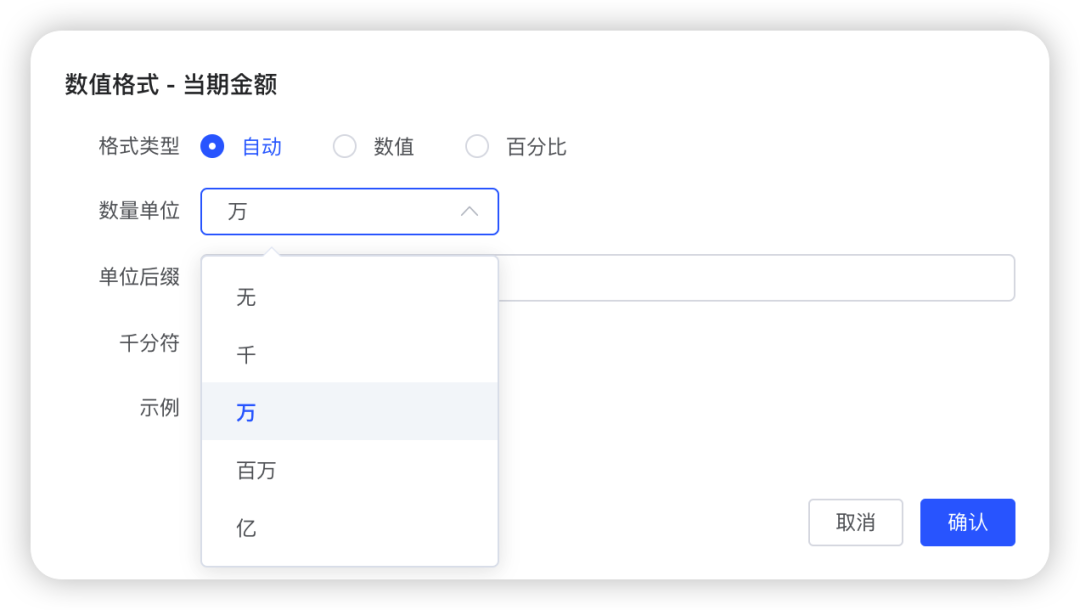This screenshot has width=1080, height=610.
Task: Pick 无 from the unit list
Action: (247, 297)
